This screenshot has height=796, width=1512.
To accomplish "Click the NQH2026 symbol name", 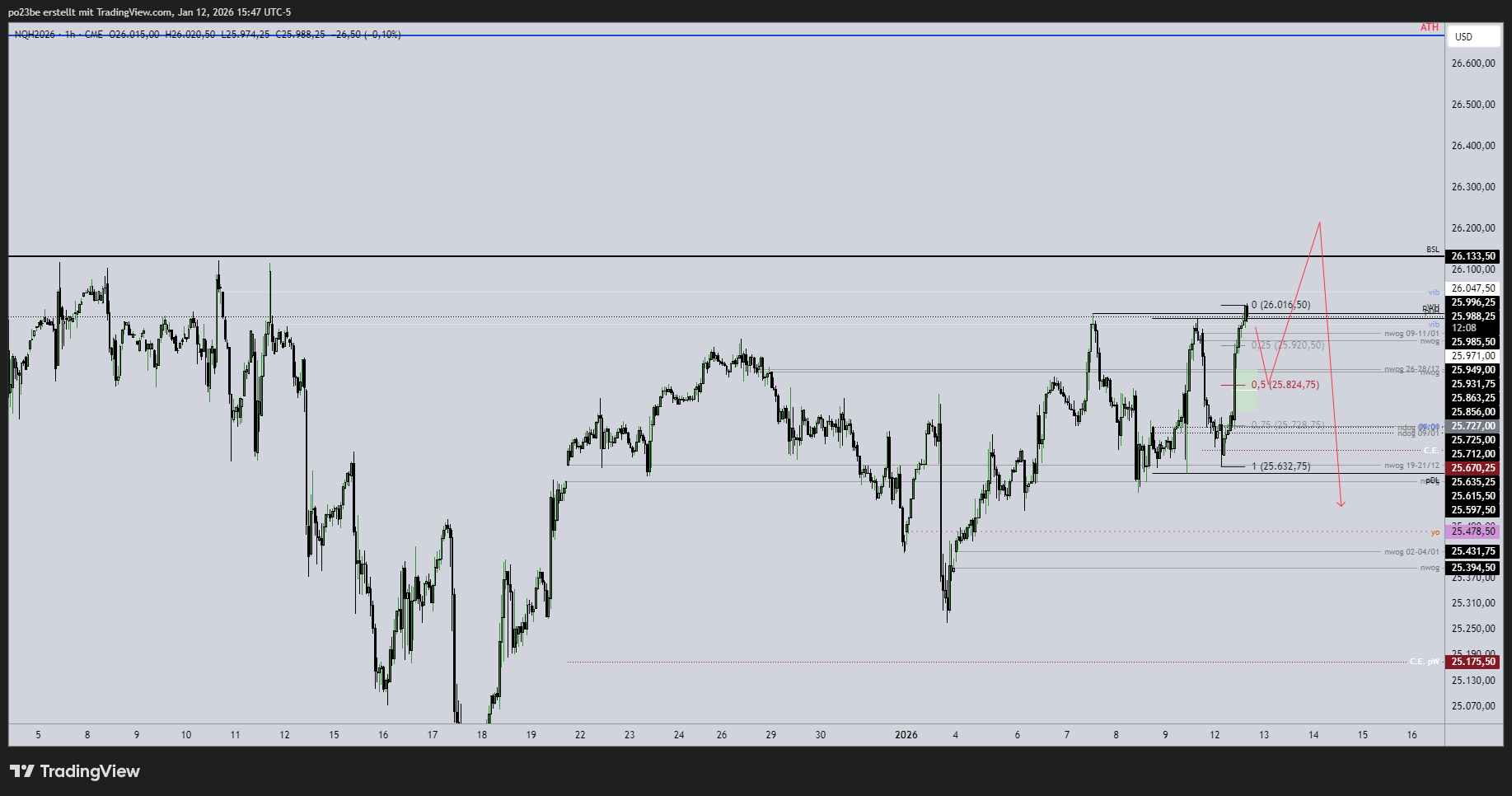I will click(x=35, y=35).
